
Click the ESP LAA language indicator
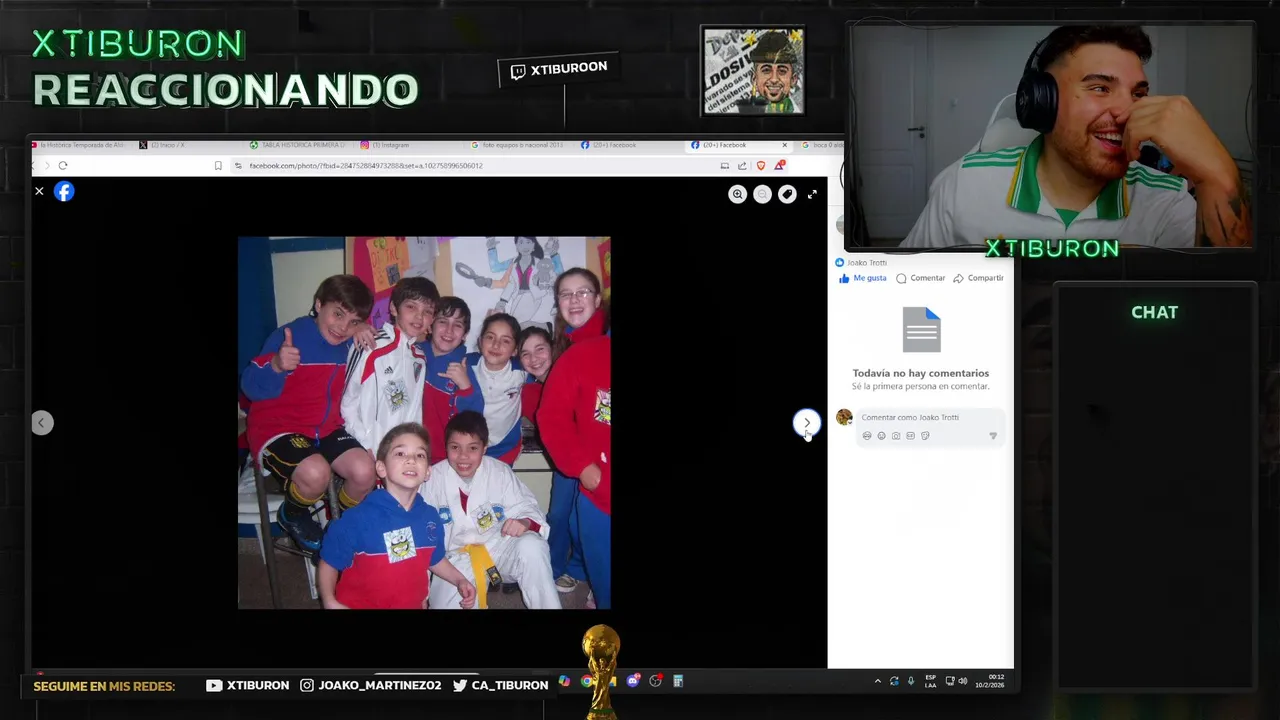pos(931,681)
